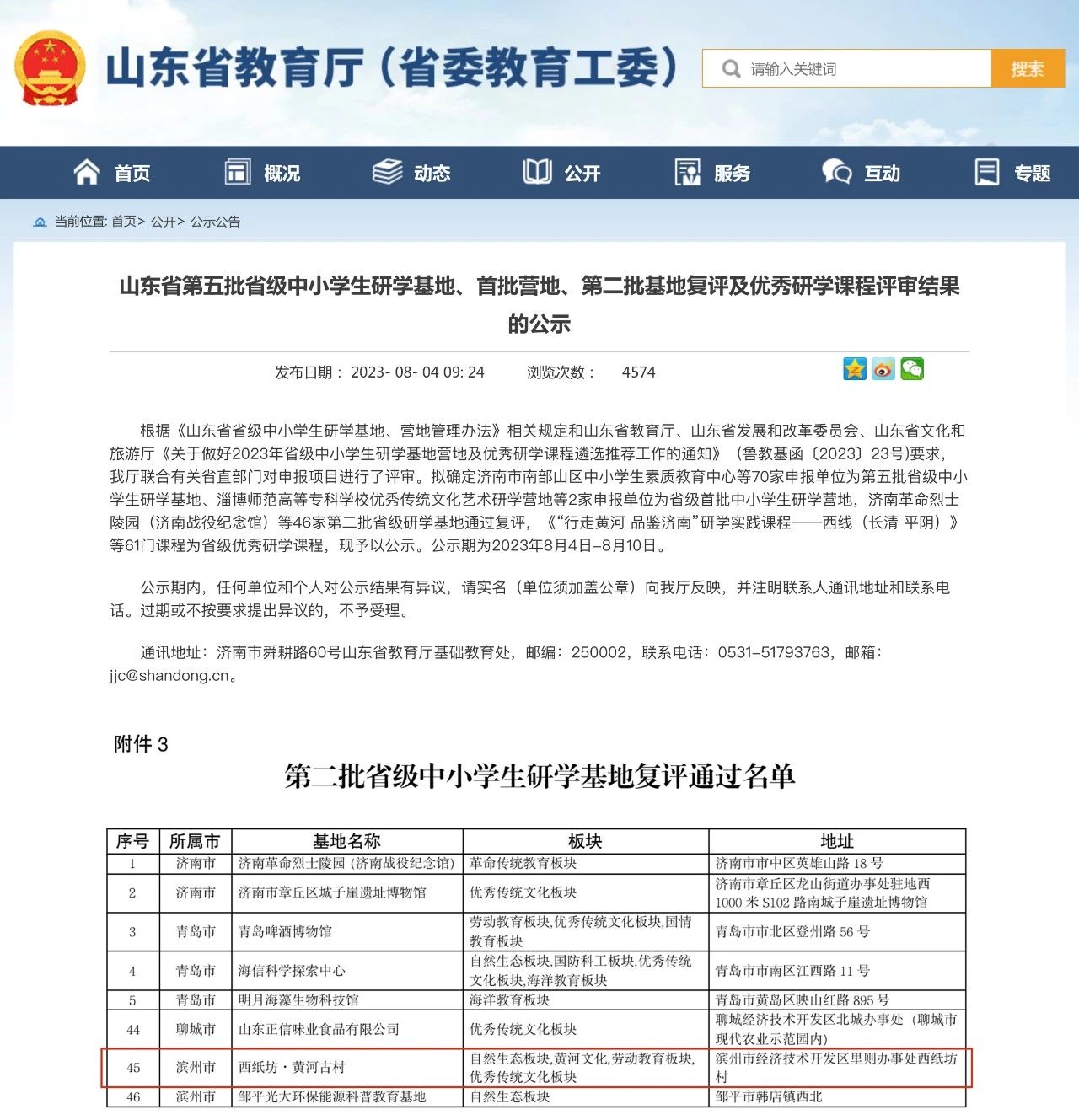Click the magnifier icon in search box

tap(731, 69)
